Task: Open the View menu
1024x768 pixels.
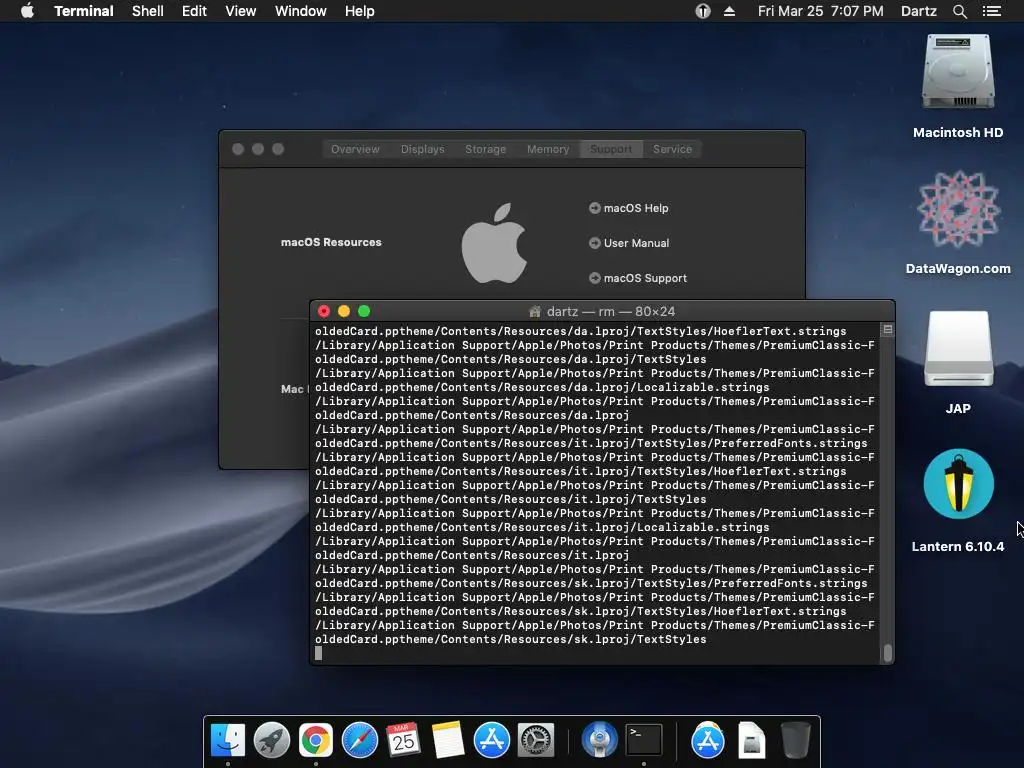Action: click(x=240, y=11)
